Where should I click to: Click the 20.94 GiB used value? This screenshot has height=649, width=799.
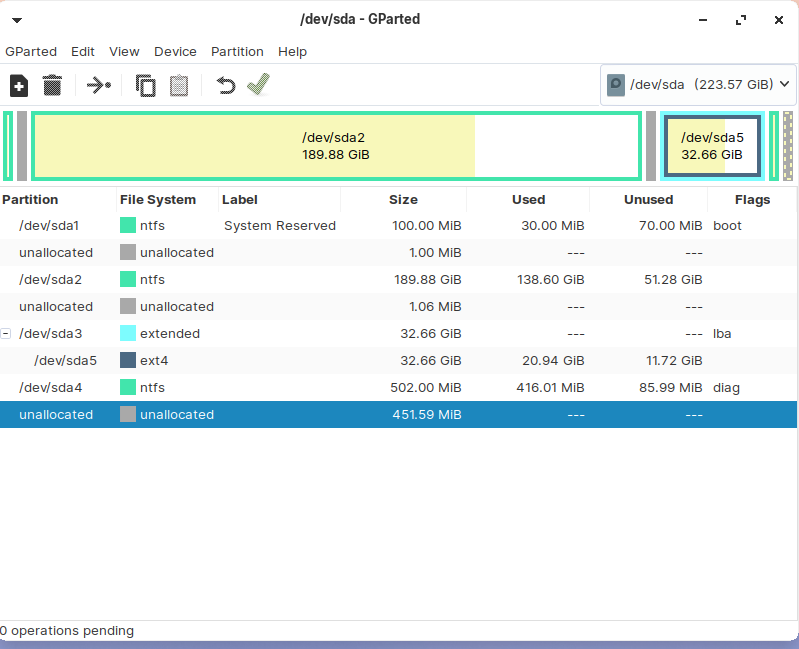point(553,361)
